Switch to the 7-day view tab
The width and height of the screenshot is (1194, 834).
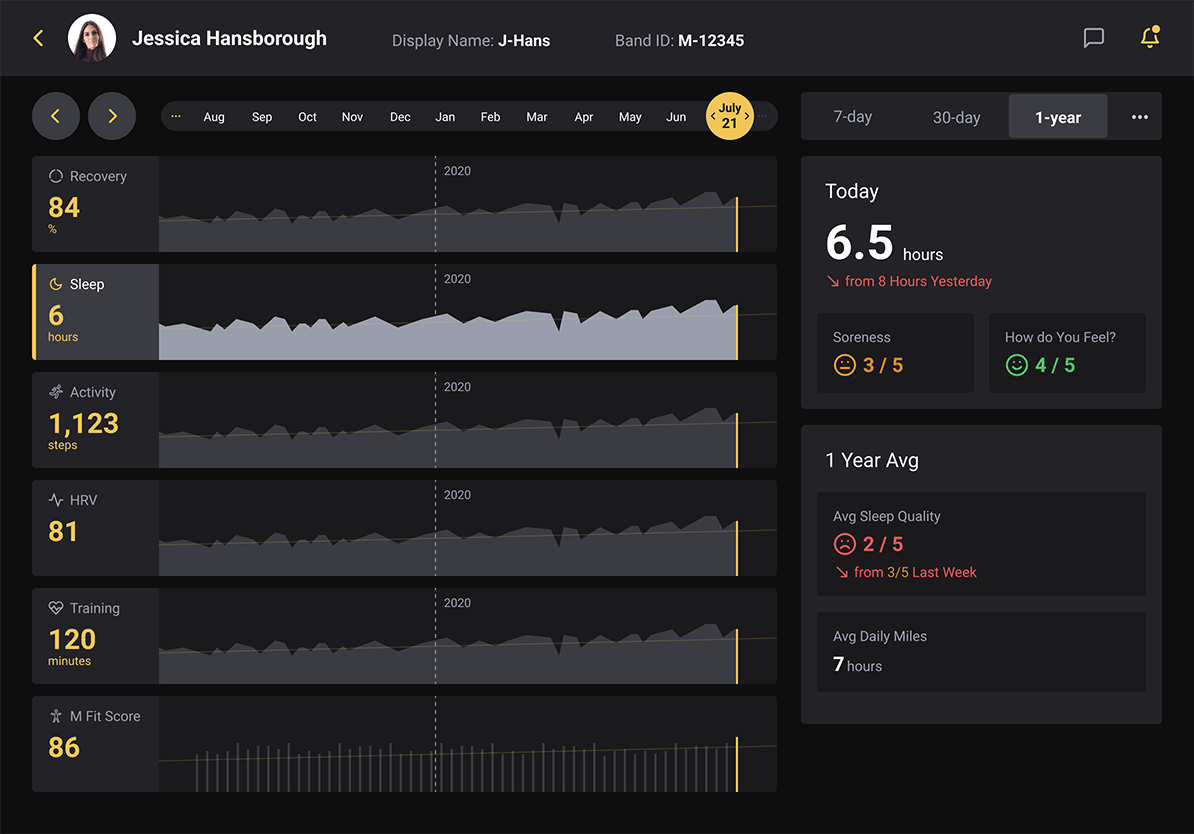[x=853, y=117]
